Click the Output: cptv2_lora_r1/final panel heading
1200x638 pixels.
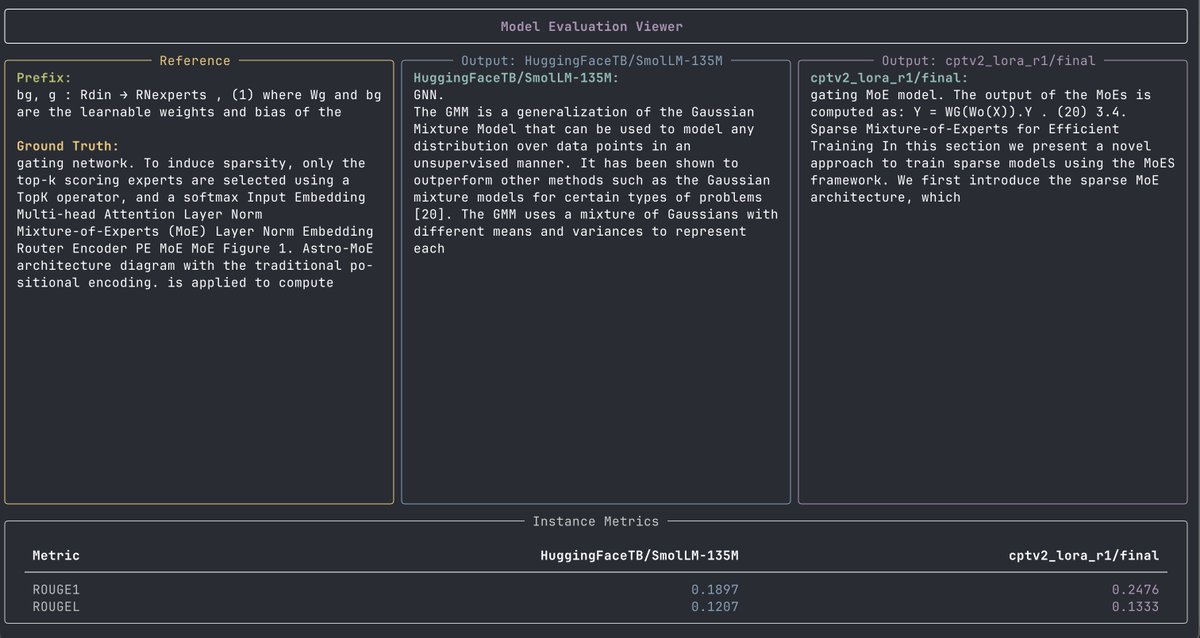click(x=989, y=61)
